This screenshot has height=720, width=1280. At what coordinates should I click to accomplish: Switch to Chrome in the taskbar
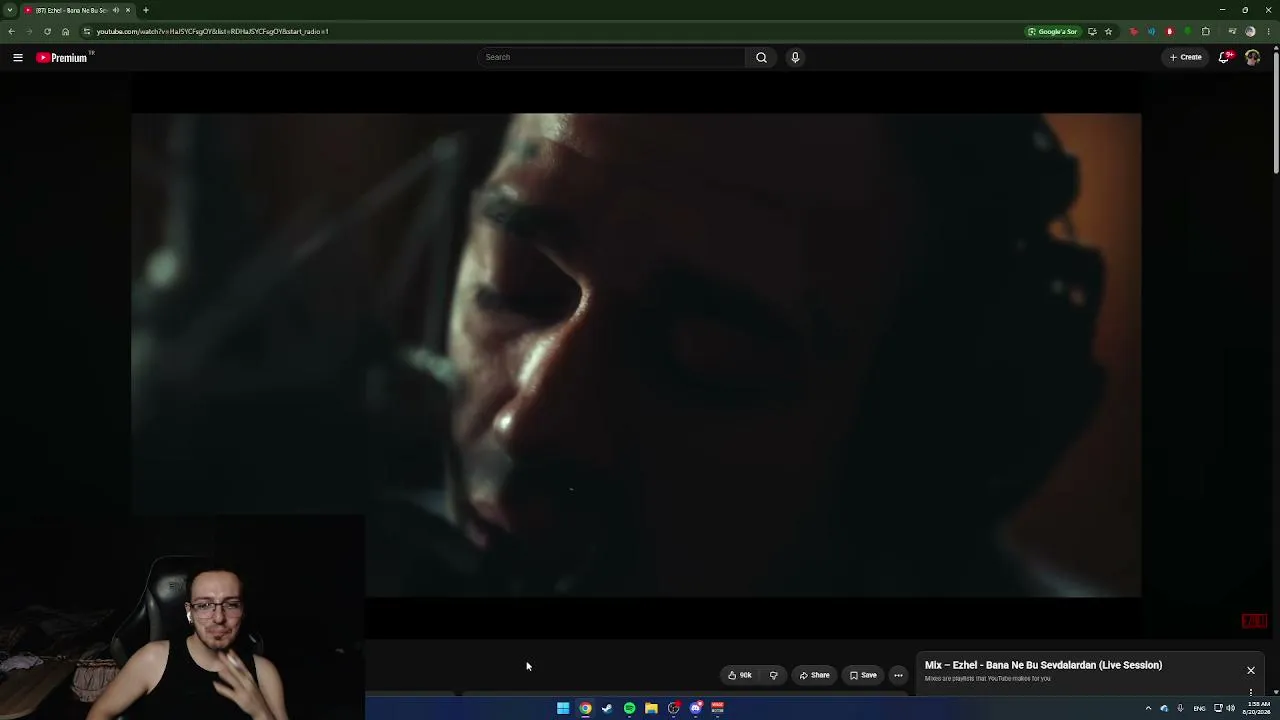click(585, 708)
